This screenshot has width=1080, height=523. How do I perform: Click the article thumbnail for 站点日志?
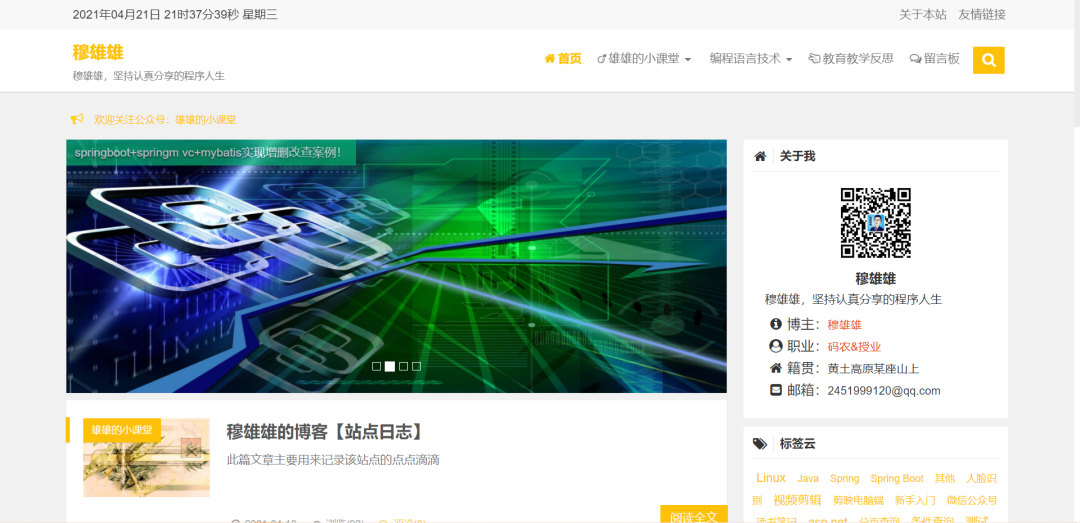coord(147,458)
